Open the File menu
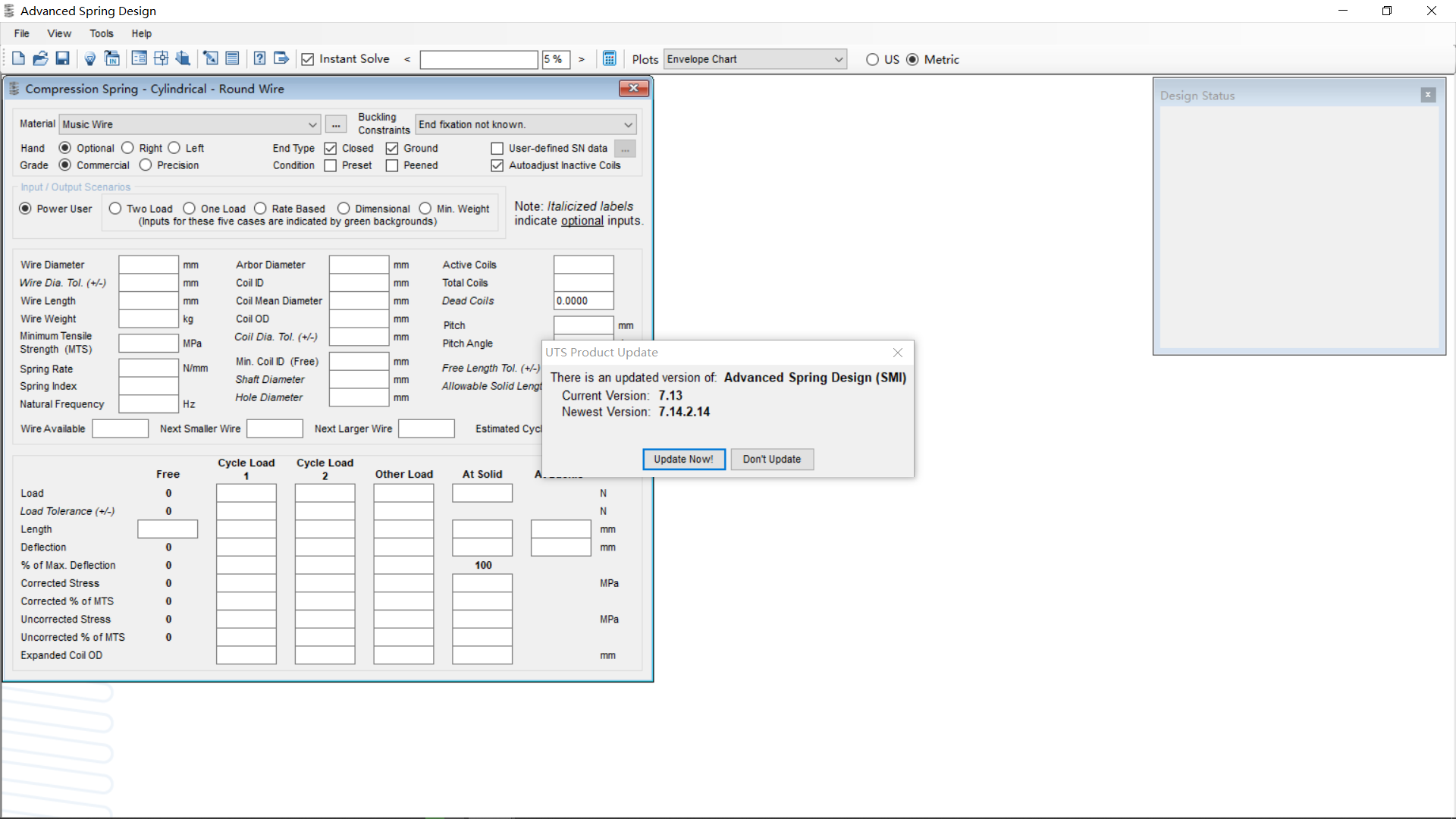Viewport: 1456px width, 819px height. pyautogui.click(x=22, y=33)
